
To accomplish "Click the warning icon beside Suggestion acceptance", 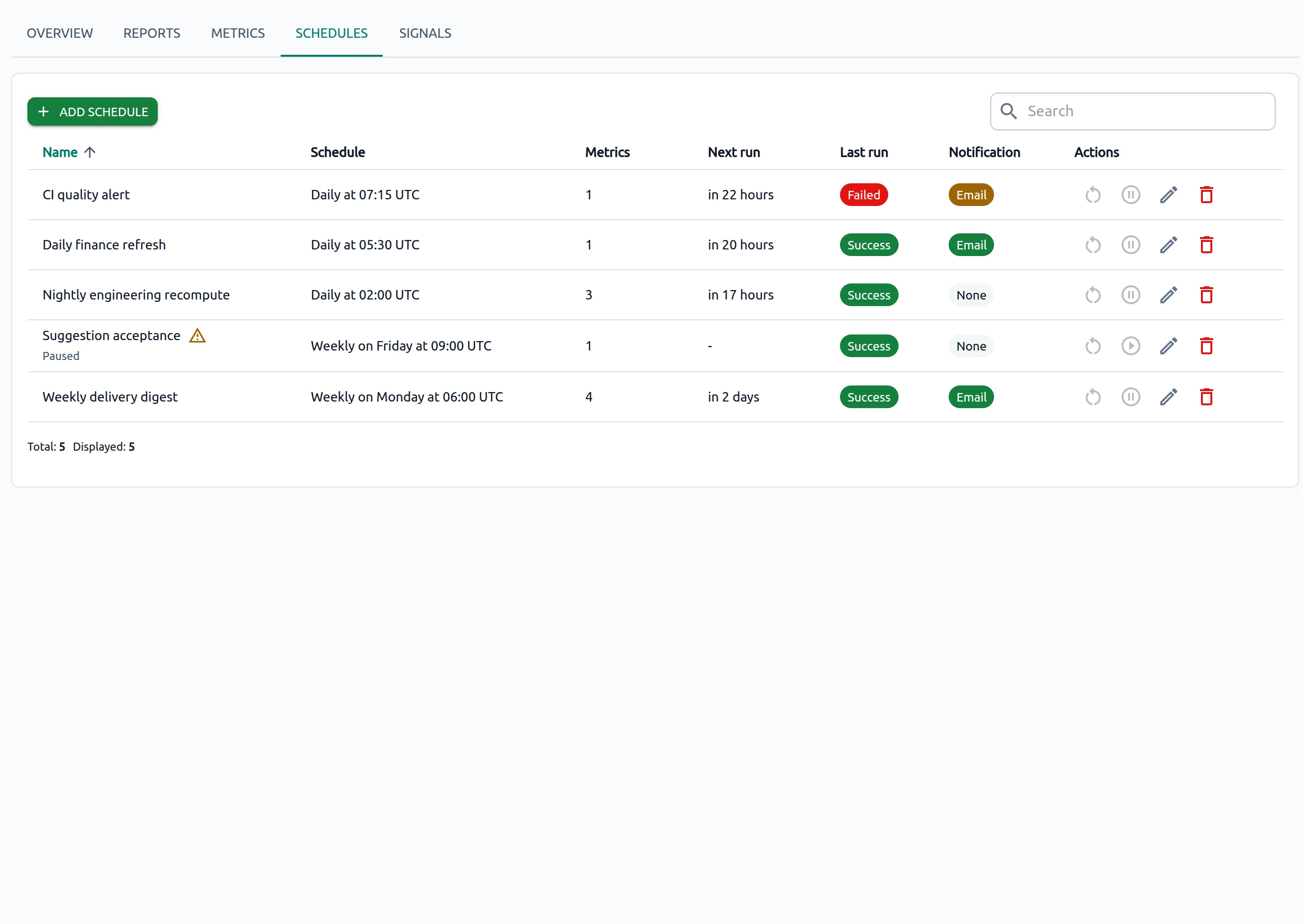I will (x=197, y=336).
